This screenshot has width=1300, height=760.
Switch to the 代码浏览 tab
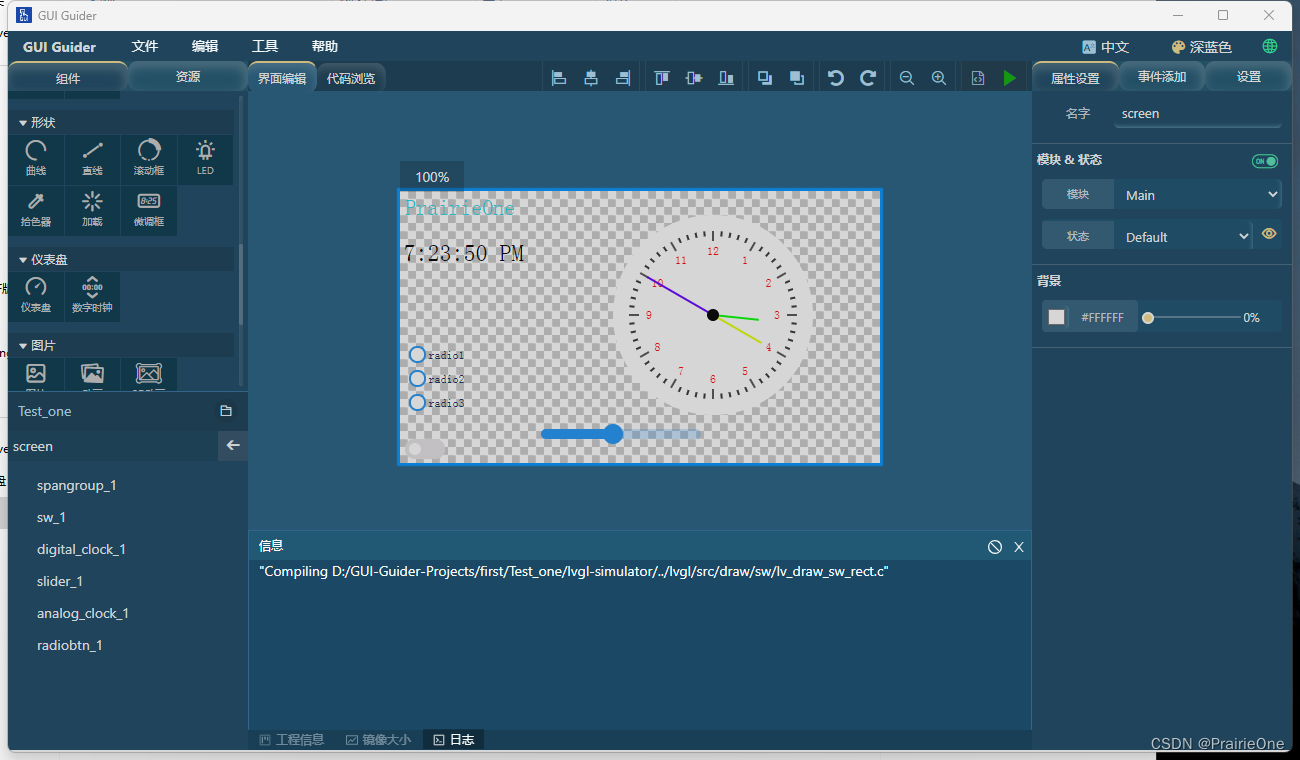(x=351, y=78)
